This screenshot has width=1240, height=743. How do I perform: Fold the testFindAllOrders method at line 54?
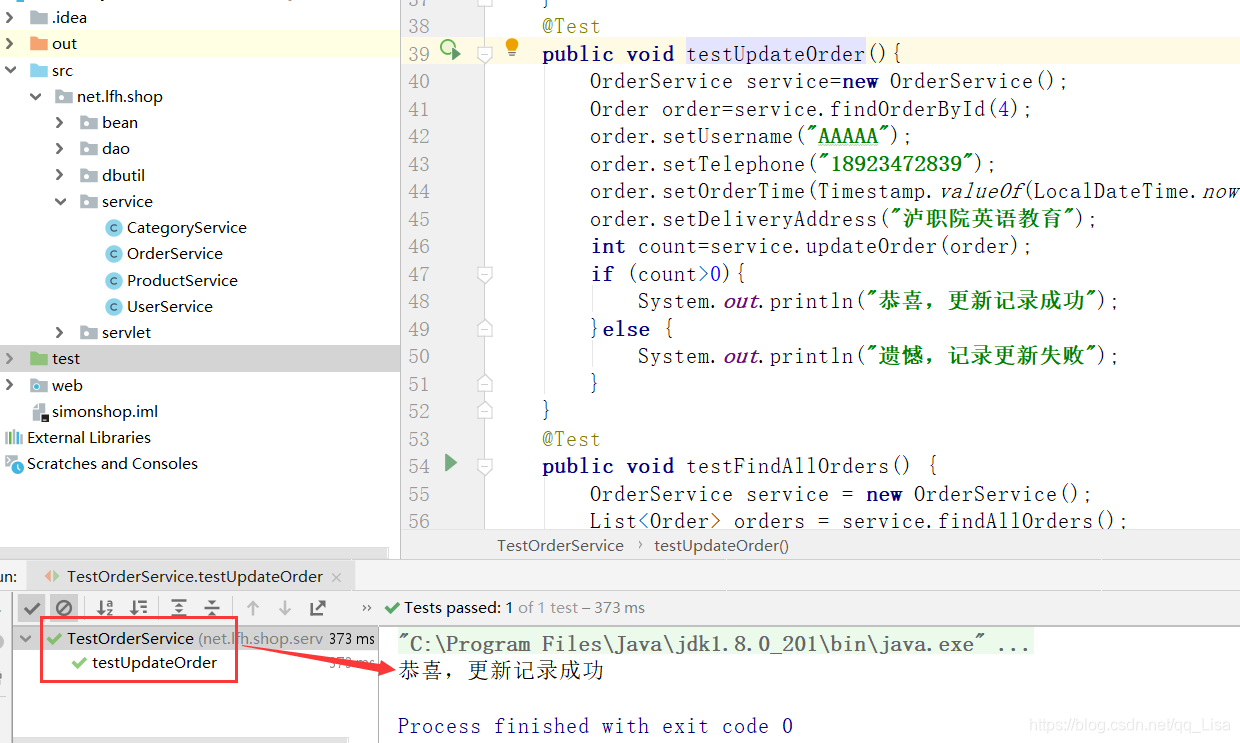coord(485,466)
